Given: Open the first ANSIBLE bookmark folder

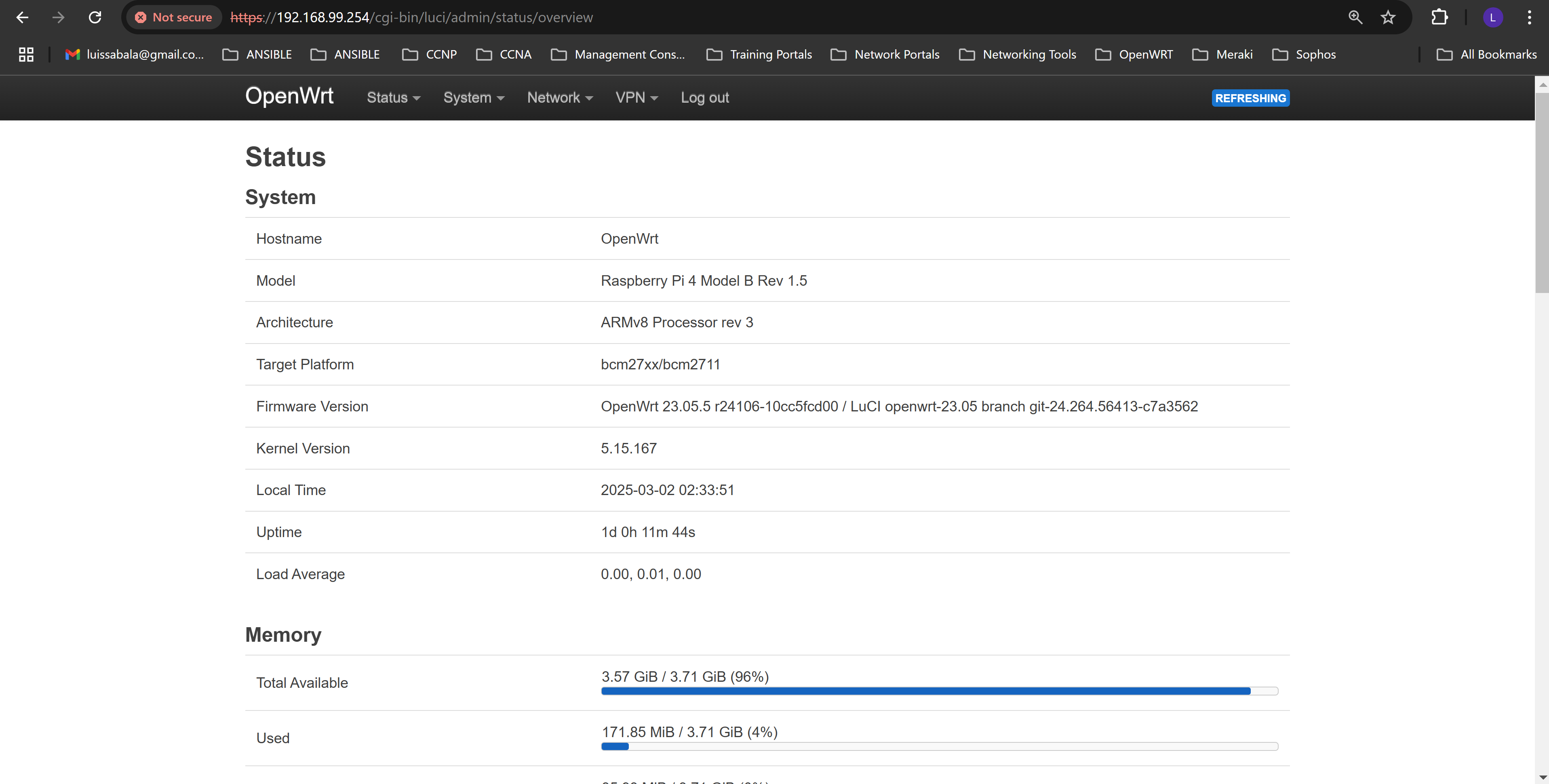Looking at the screenshot, I should [257, 55].
